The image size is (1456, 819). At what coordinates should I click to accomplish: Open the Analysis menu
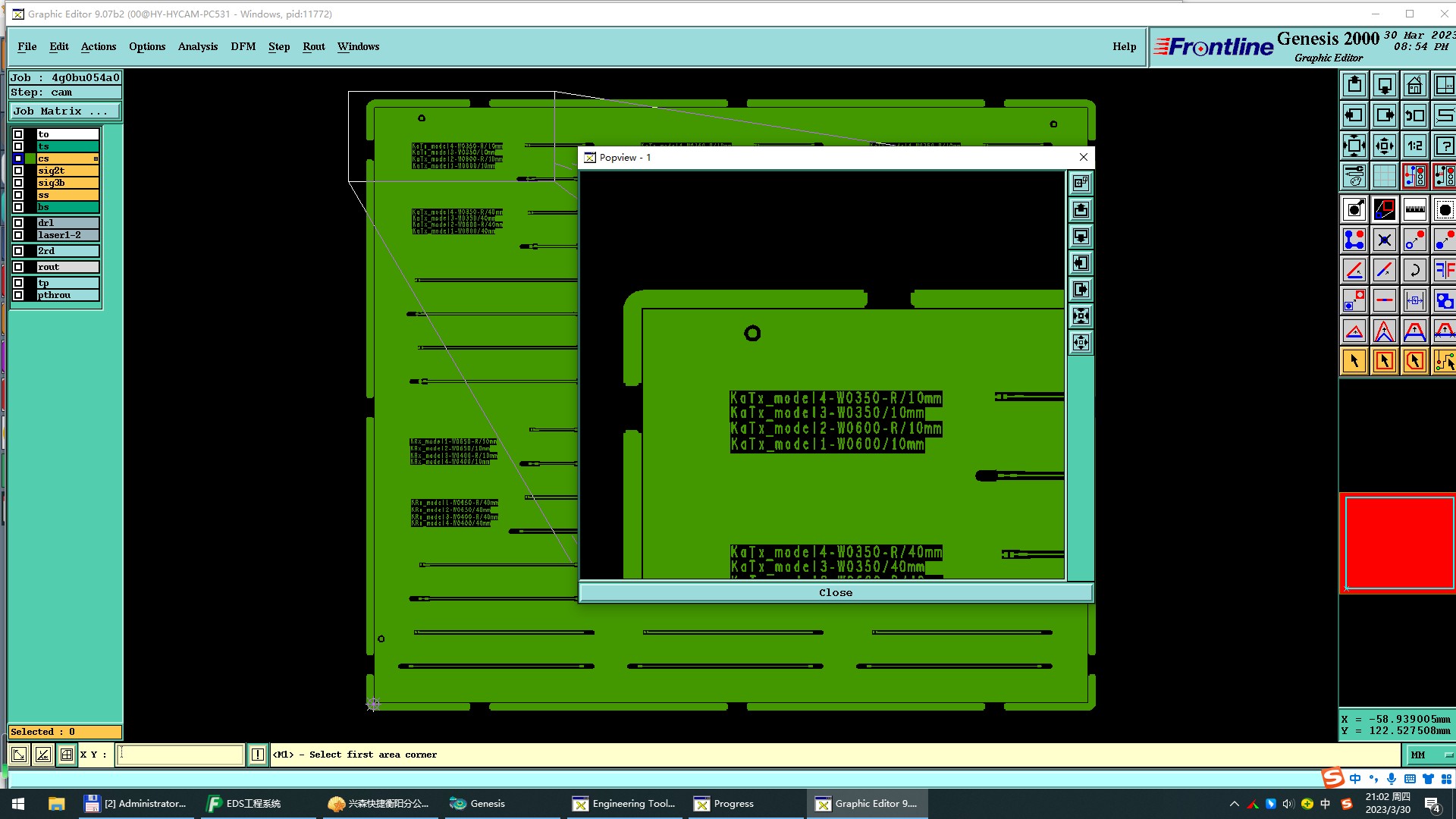click(197, 46)
